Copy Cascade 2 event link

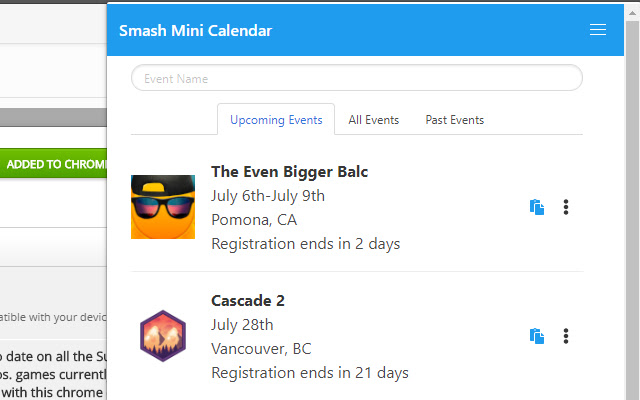[537, 336]
